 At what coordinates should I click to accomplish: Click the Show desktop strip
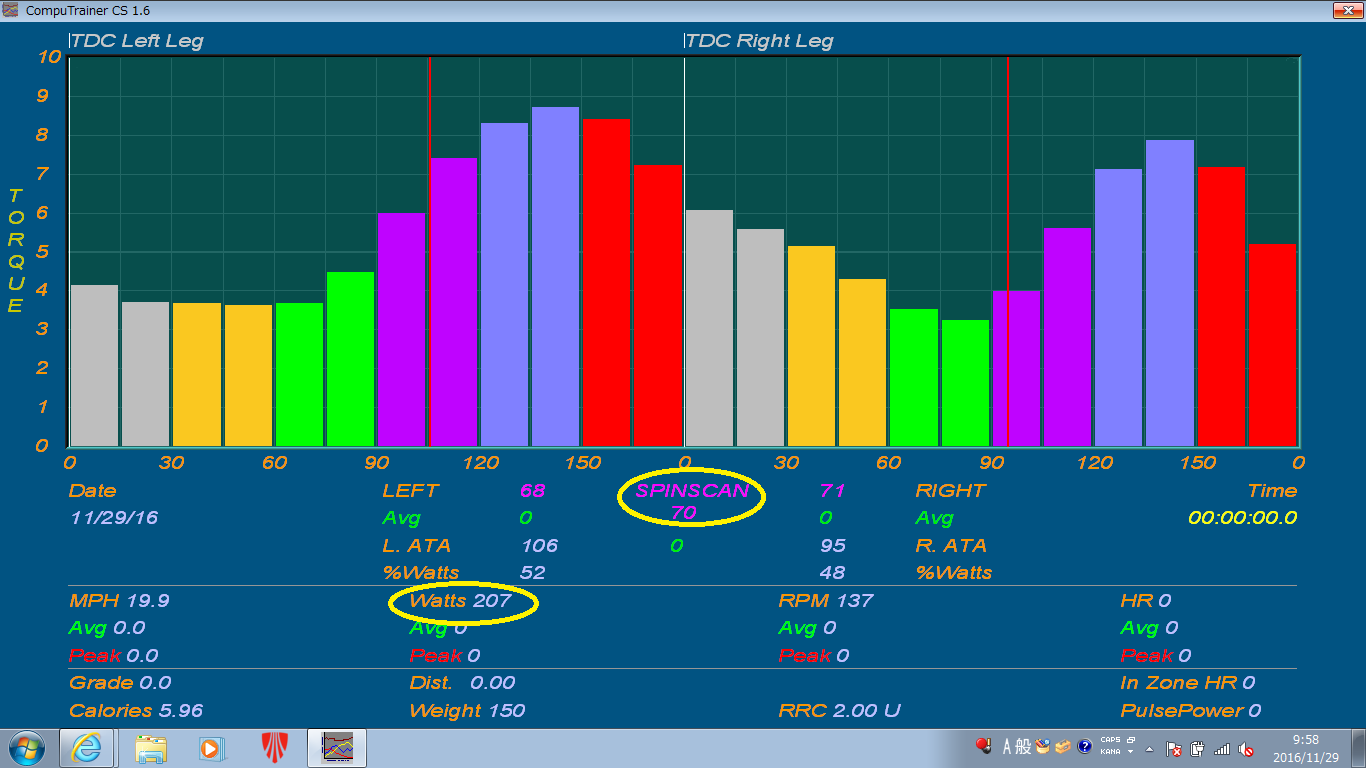click(1358, 748)
